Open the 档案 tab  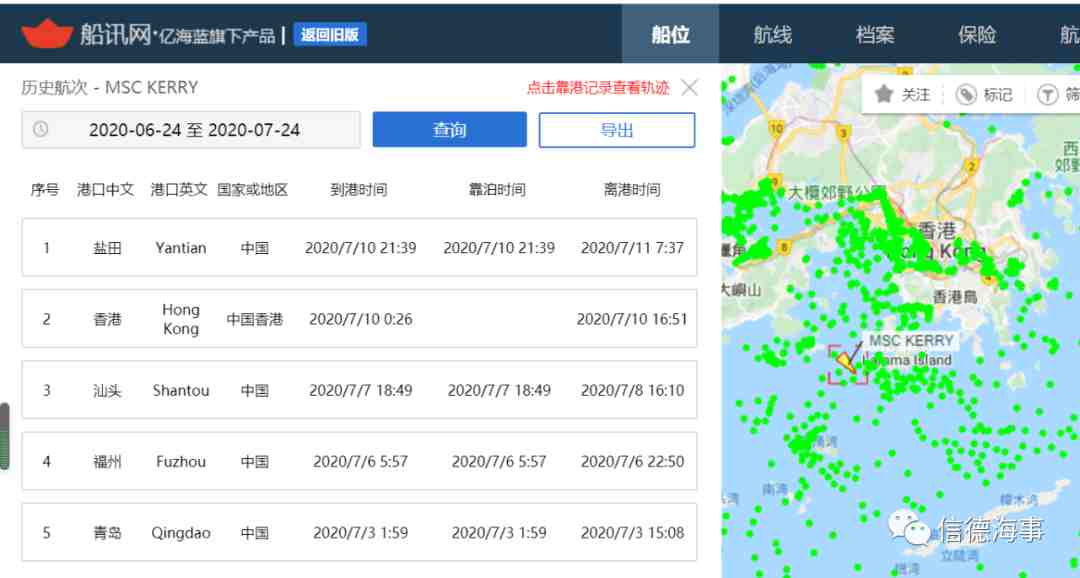click(x=875, y=34)
